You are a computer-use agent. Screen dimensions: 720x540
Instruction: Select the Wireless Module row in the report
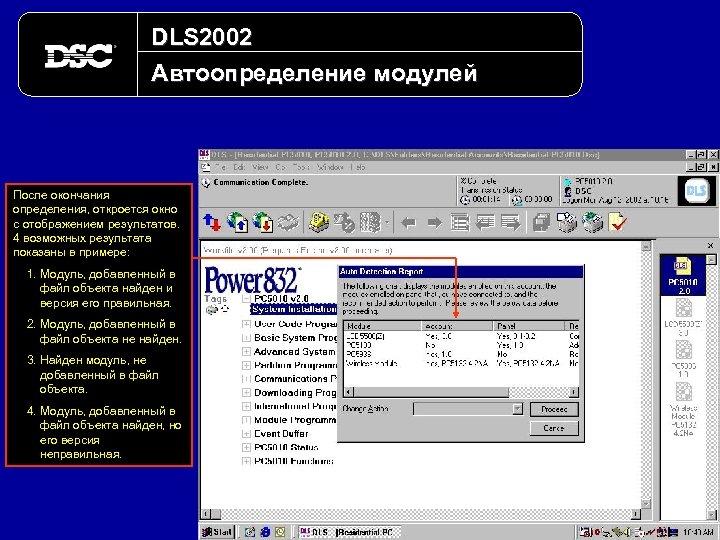coord(461,363)
